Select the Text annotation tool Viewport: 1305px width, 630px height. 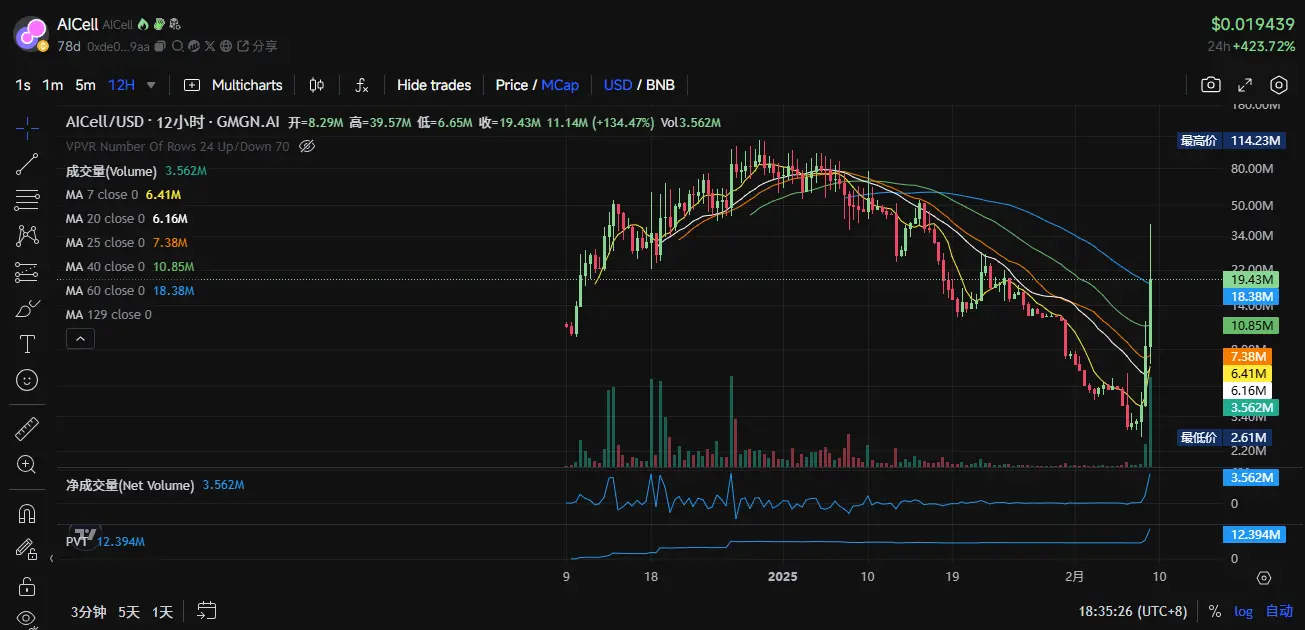(x=27, y=344)
